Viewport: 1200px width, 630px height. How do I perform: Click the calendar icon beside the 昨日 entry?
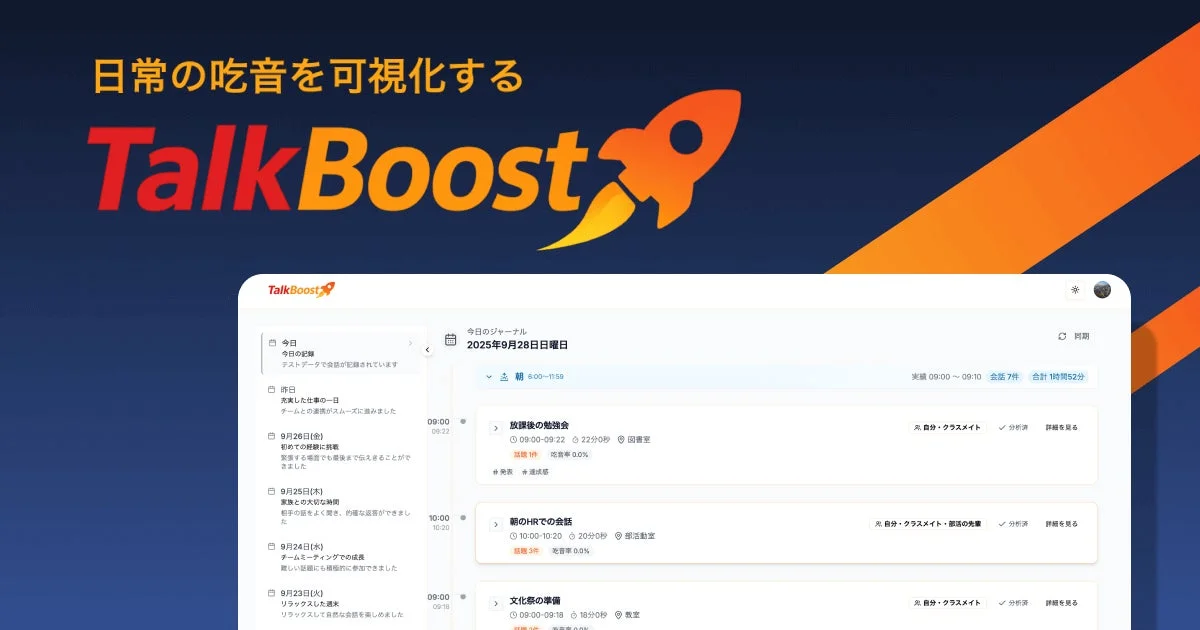pos(271,389)
